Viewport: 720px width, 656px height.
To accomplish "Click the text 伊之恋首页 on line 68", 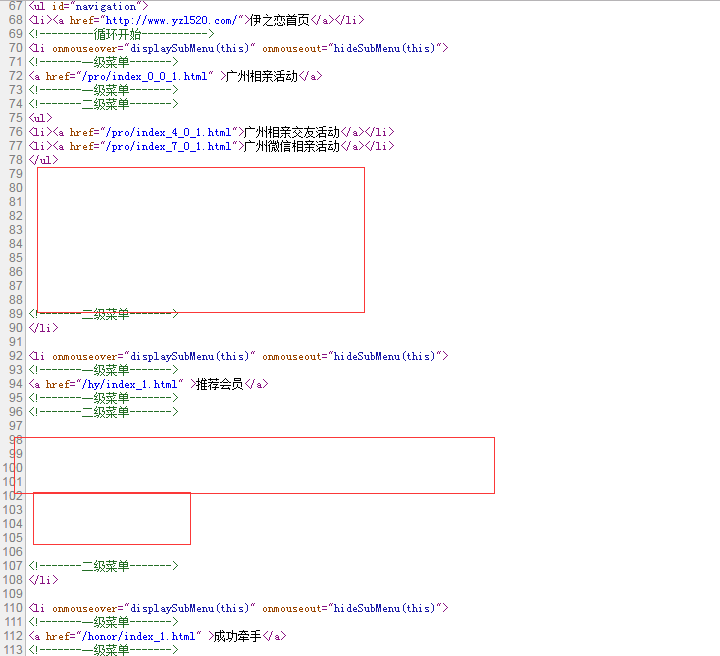I will coord(280,20).
